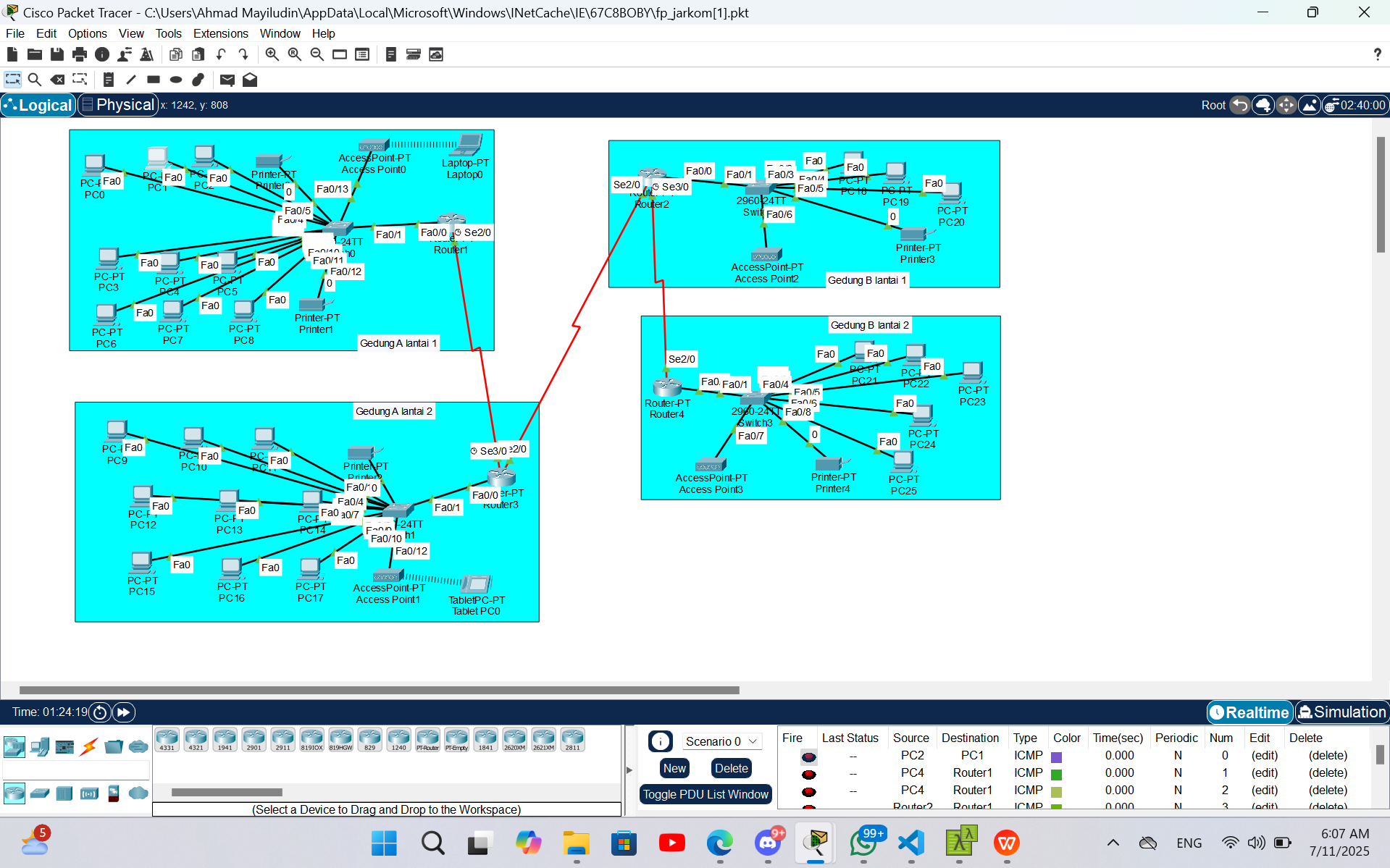
Task: Add a simple PDU envelope
Action: click(227, 80)
